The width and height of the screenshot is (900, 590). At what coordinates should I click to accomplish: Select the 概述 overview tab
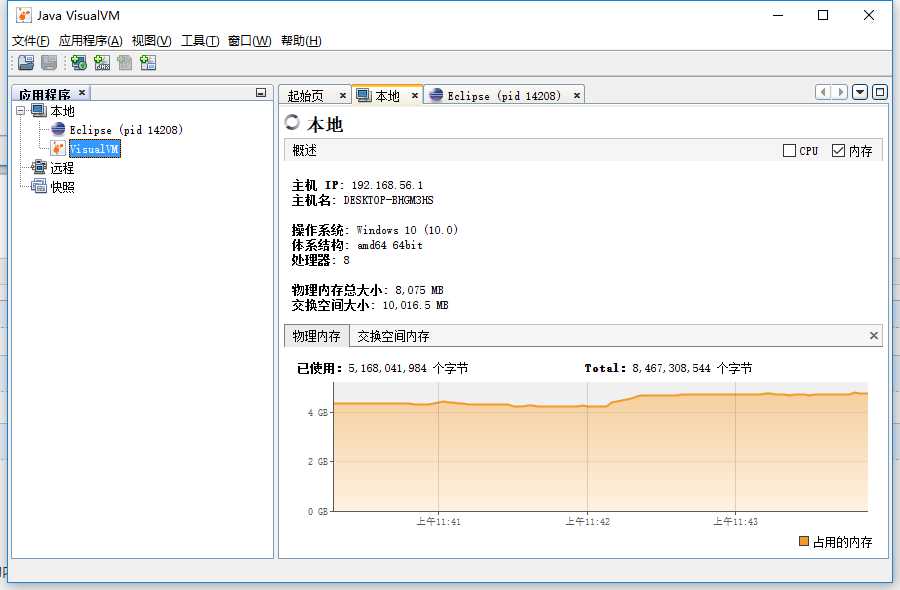pyautogui.click(x=305, y=150)
